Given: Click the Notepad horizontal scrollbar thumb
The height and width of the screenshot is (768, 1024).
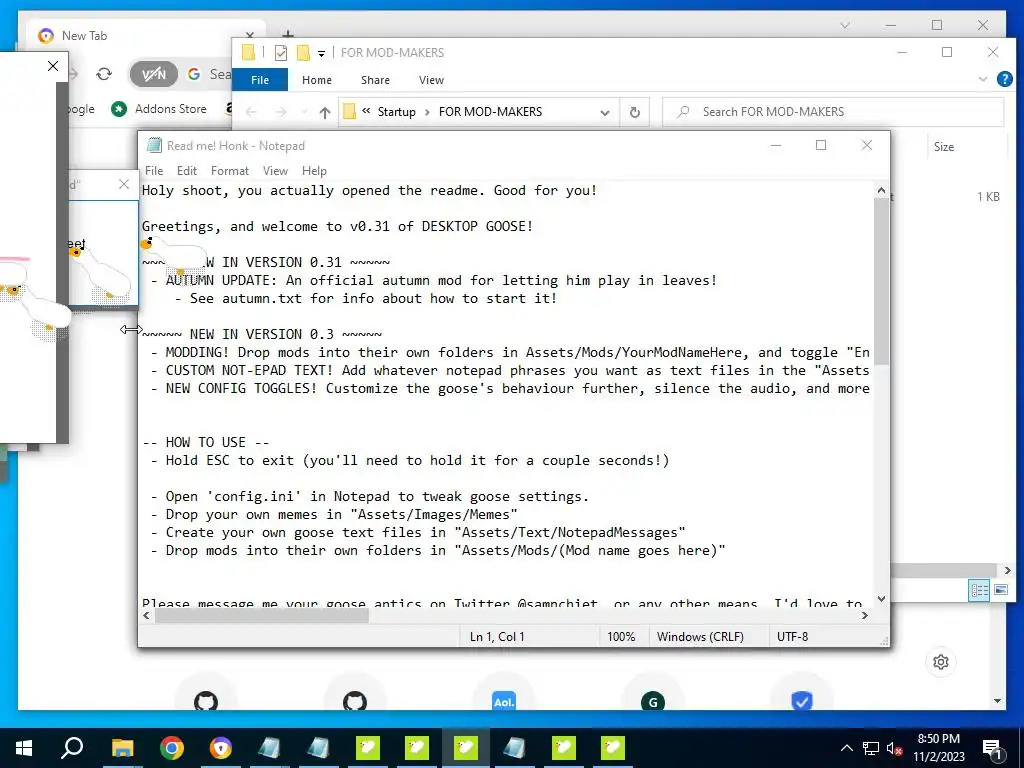Looking at the screenshot, I should (x=261, y=615).
